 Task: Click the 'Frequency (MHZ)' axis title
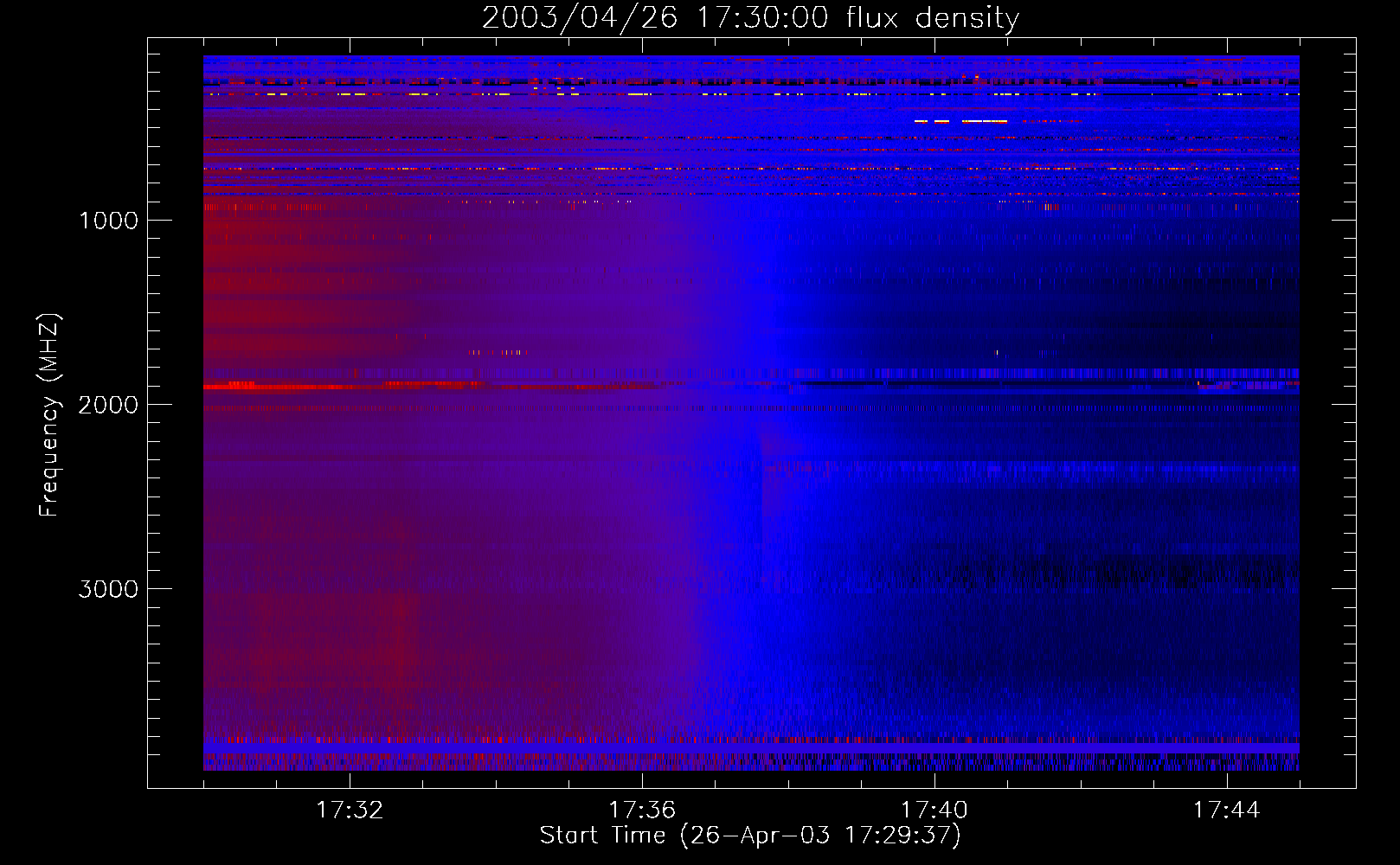(49, 414)
